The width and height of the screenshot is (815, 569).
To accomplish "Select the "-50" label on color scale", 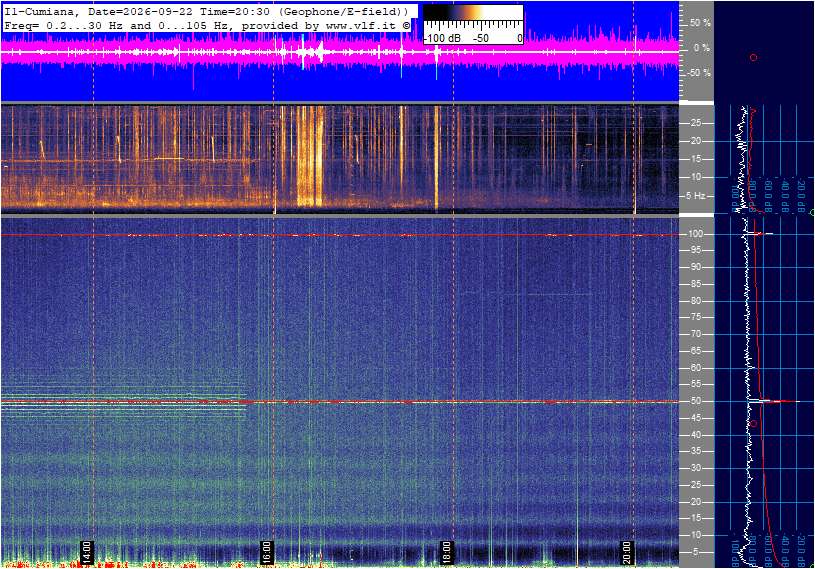I will (481, 38).
